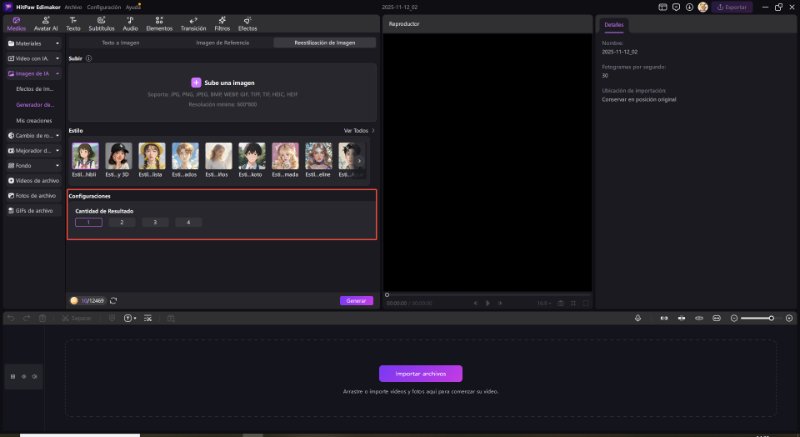
Task: Click the Export button at top right
Action: pyautogui.click(x=732, y=7)
